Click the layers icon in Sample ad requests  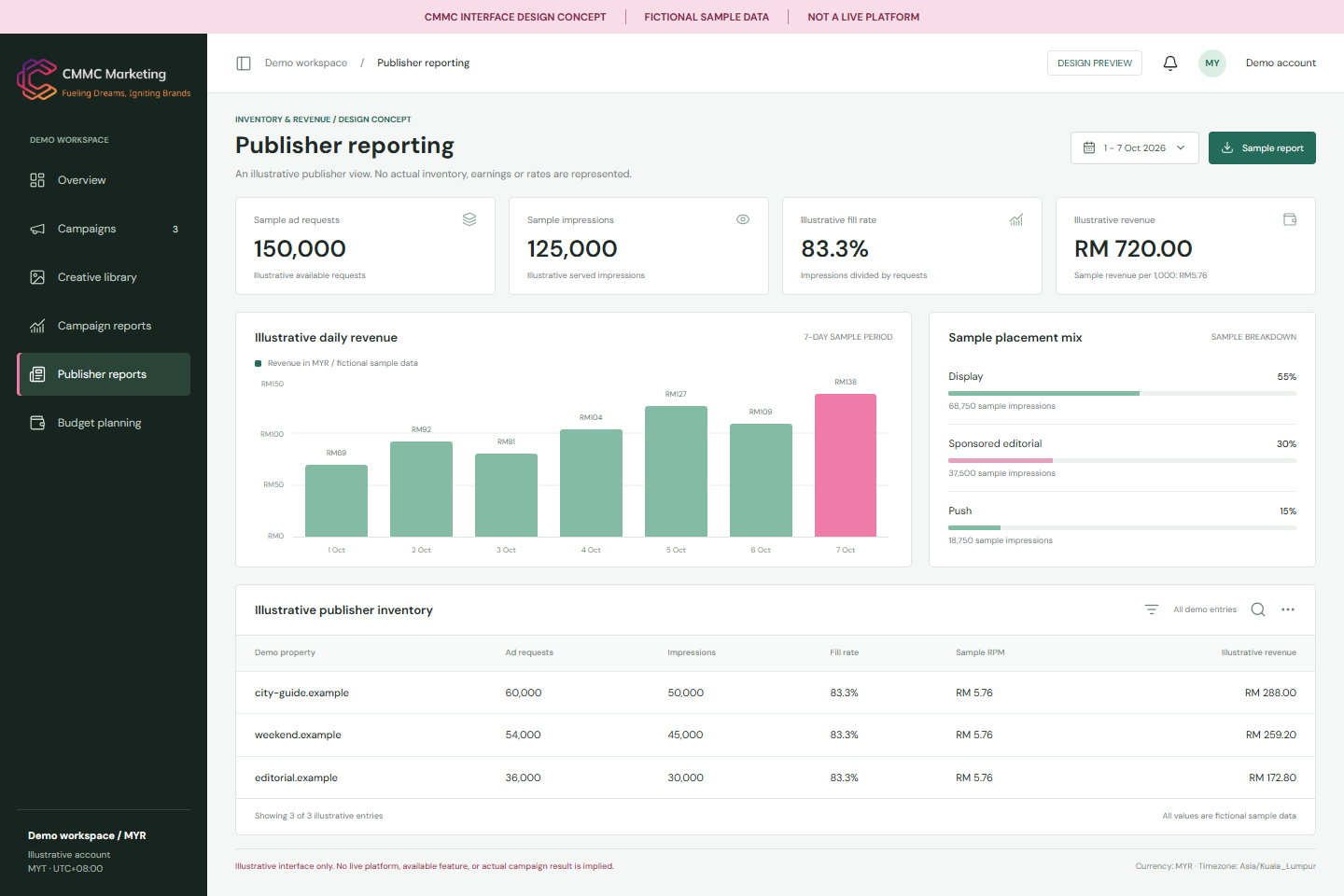tap(469, 219)
